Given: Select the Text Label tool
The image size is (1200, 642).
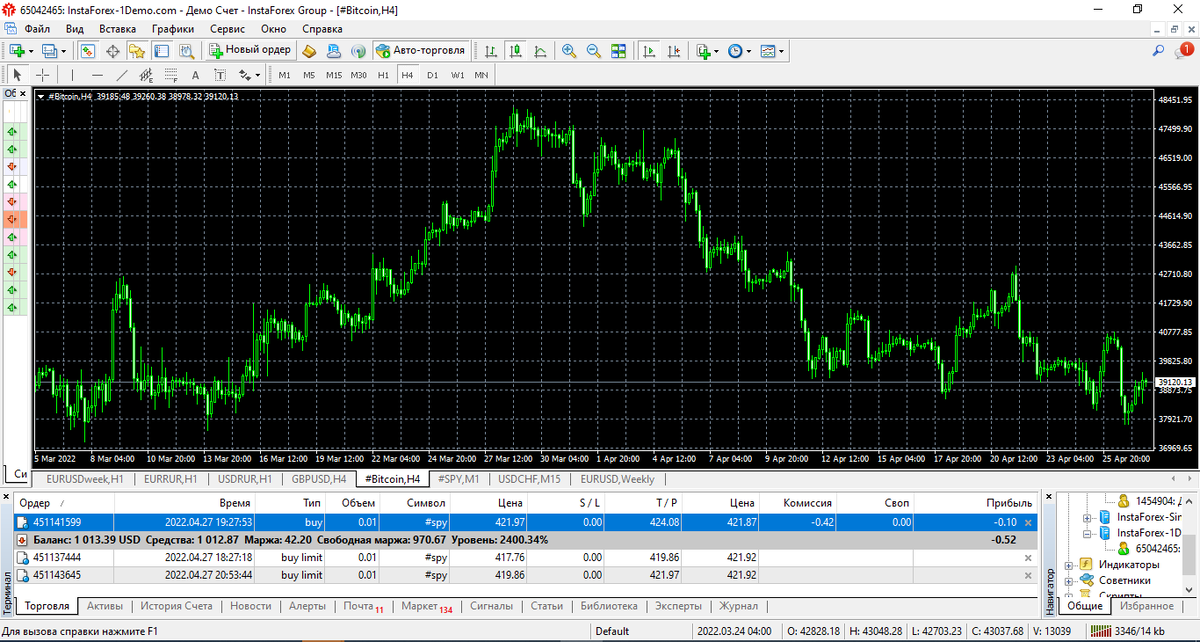Looking at the screenshot, I should click(x=220, y=75).
